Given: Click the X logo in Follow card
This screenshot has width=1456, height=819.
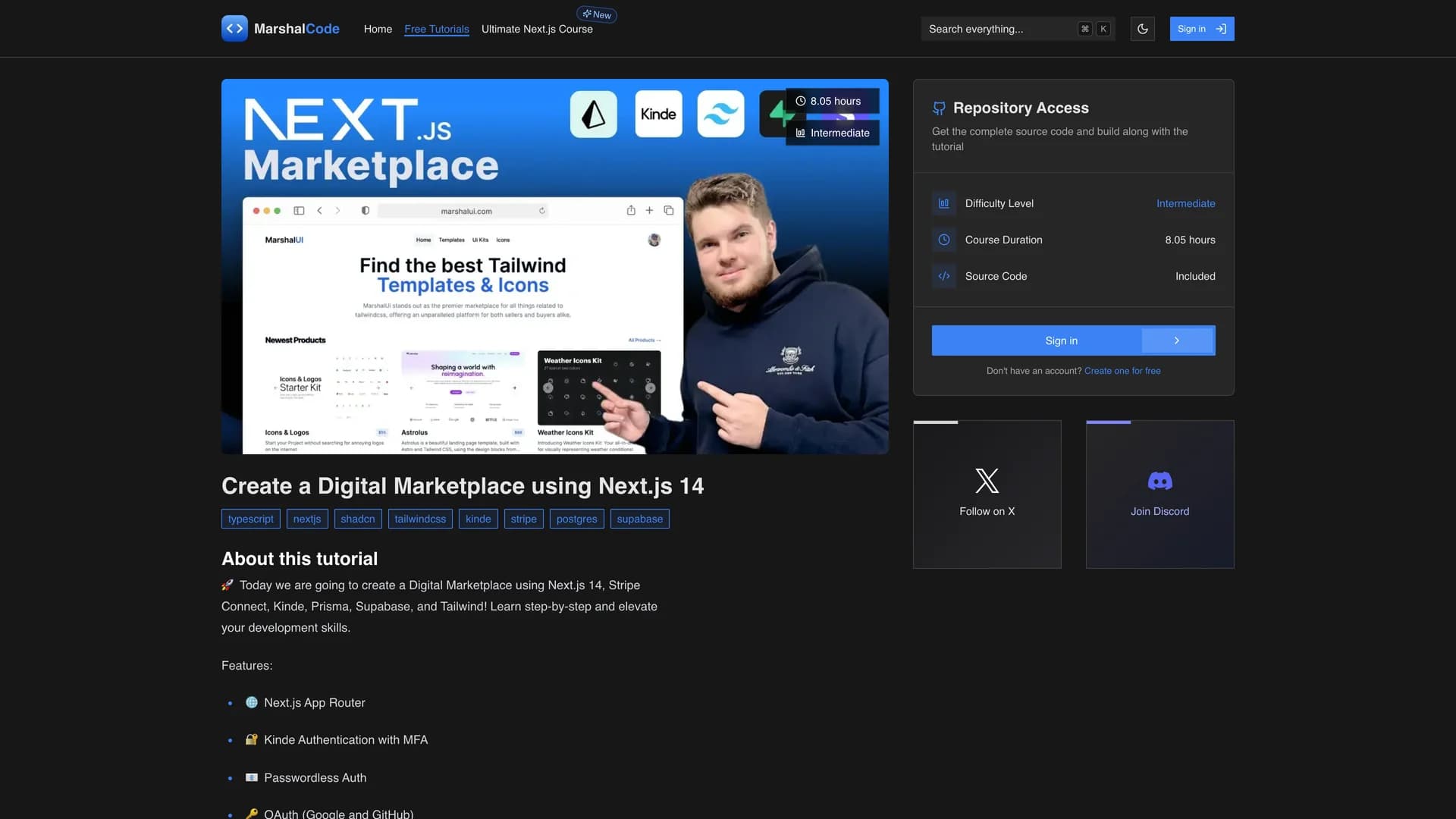Looking at the screenshot, I should tap(987, 480).
